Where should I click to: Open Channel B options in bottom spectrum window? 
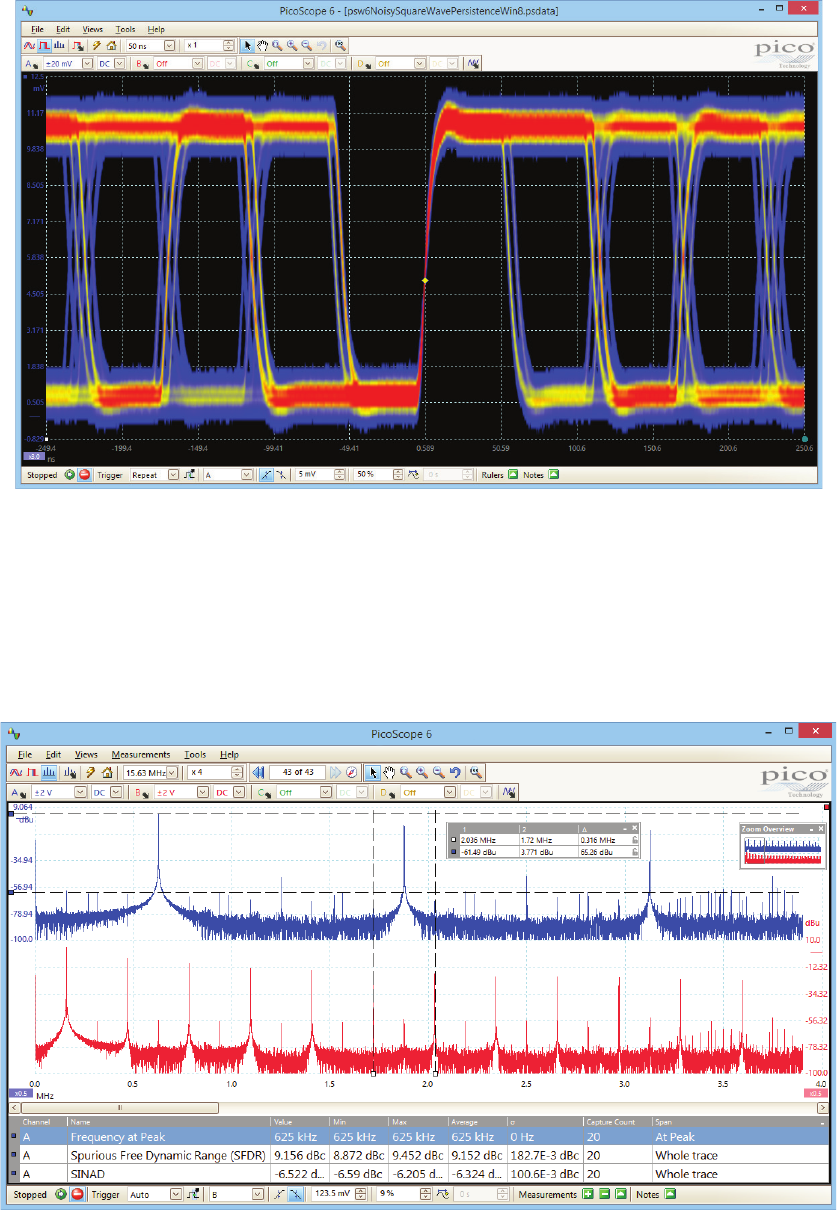[144, 791]
